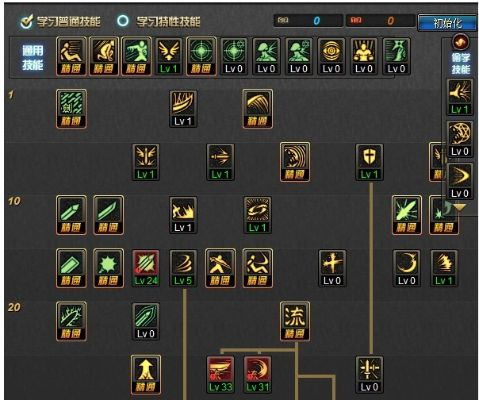Select the 学习特性技能 radio option
Image resolution: width=479 pixels, height=400 pixels.
123,21
